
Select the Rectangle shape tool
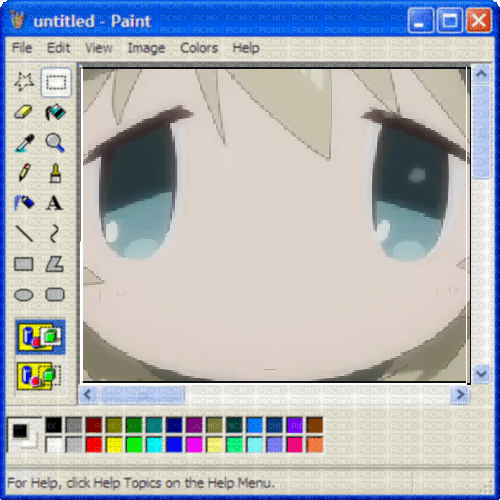pos(24,264)
